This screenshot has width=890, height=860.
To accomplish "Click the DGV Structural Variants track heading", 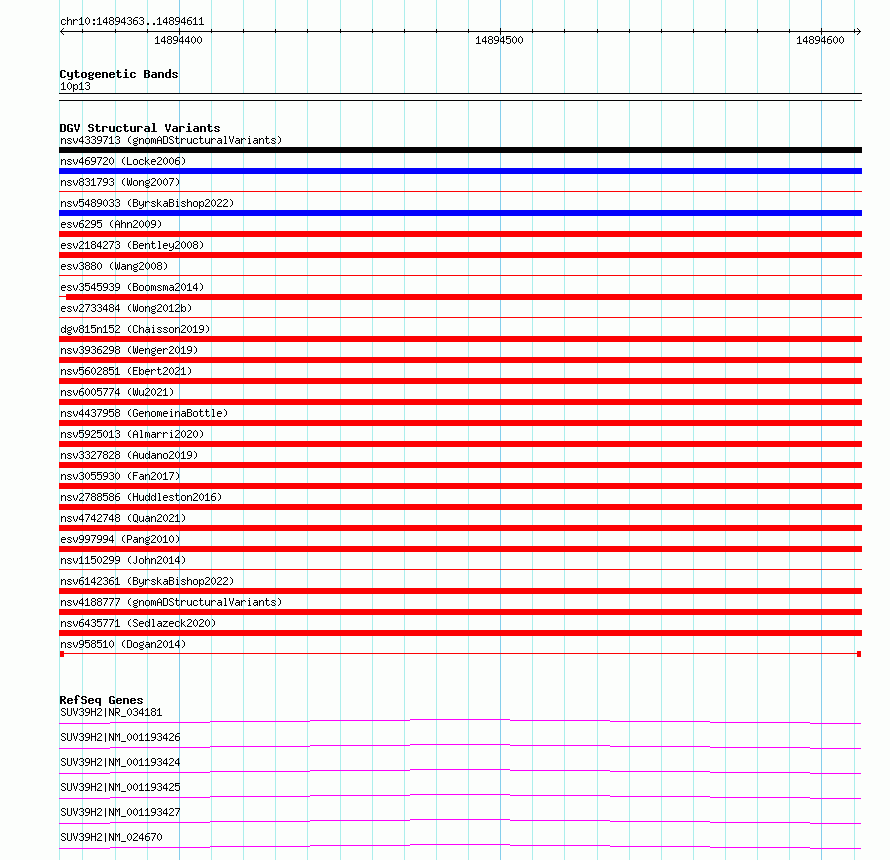I will click(140, 128).
